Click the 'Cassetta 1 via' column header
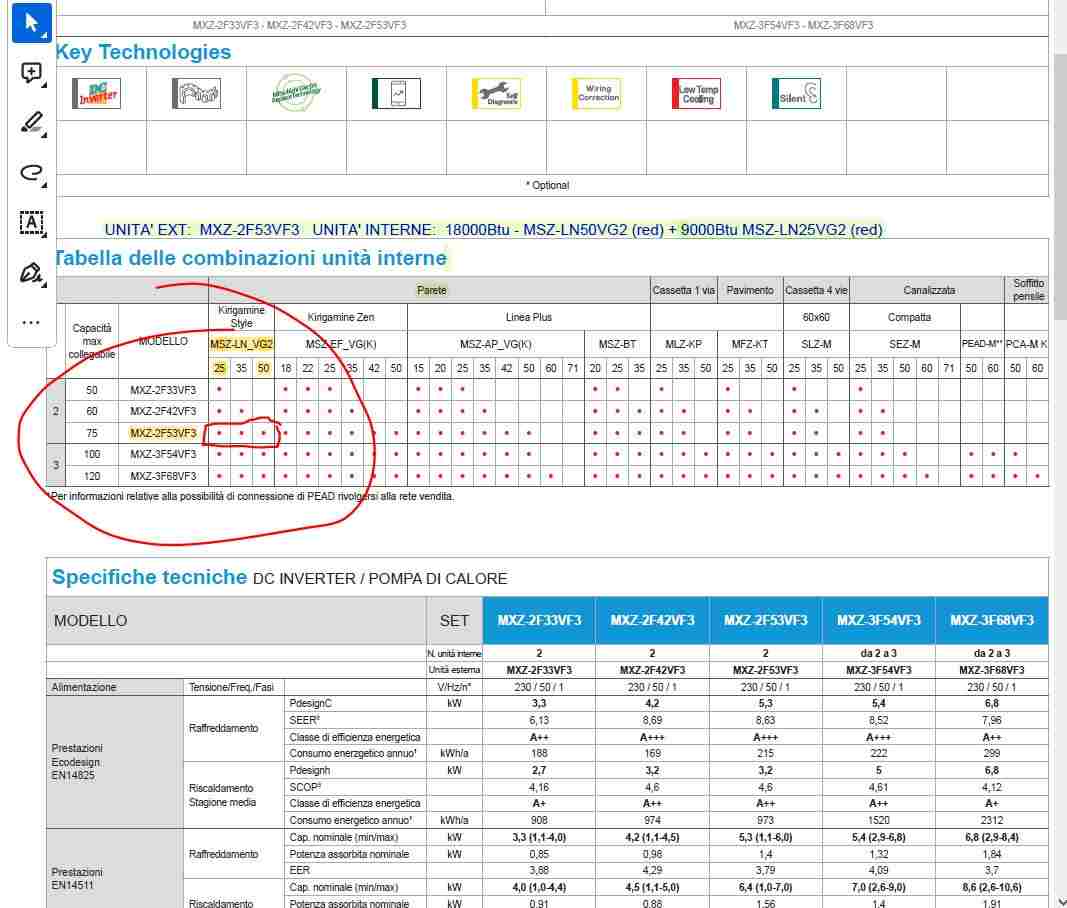The image size is (1067, 908). [x=683, y=291]
